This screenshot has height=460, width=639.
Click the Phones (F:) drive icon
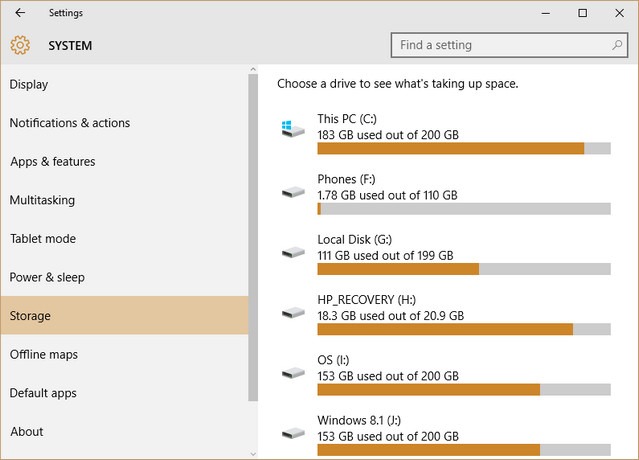pos(293,192)
